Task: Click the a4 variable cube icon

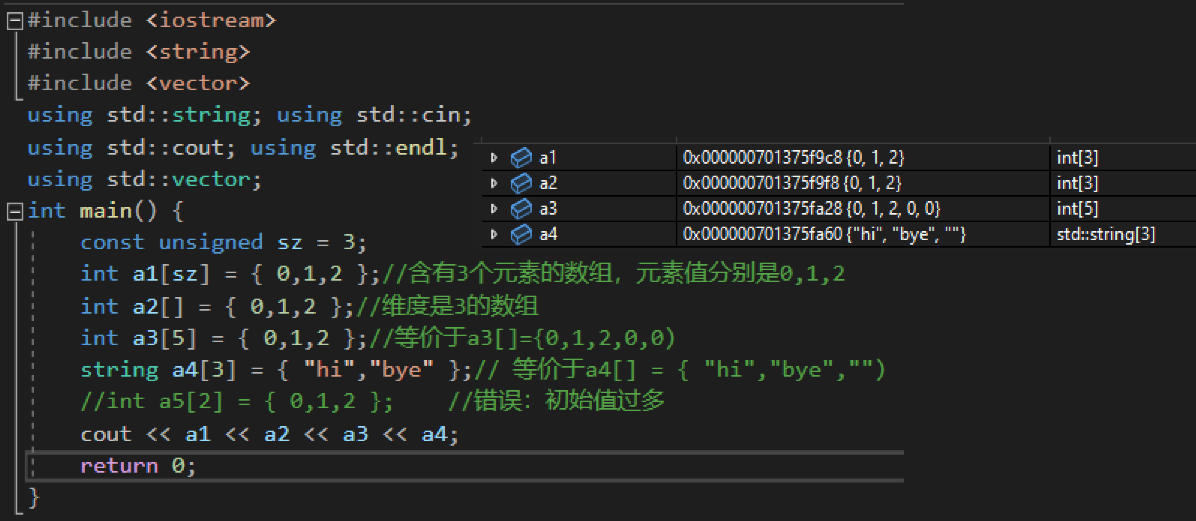Action: [520, 235]
